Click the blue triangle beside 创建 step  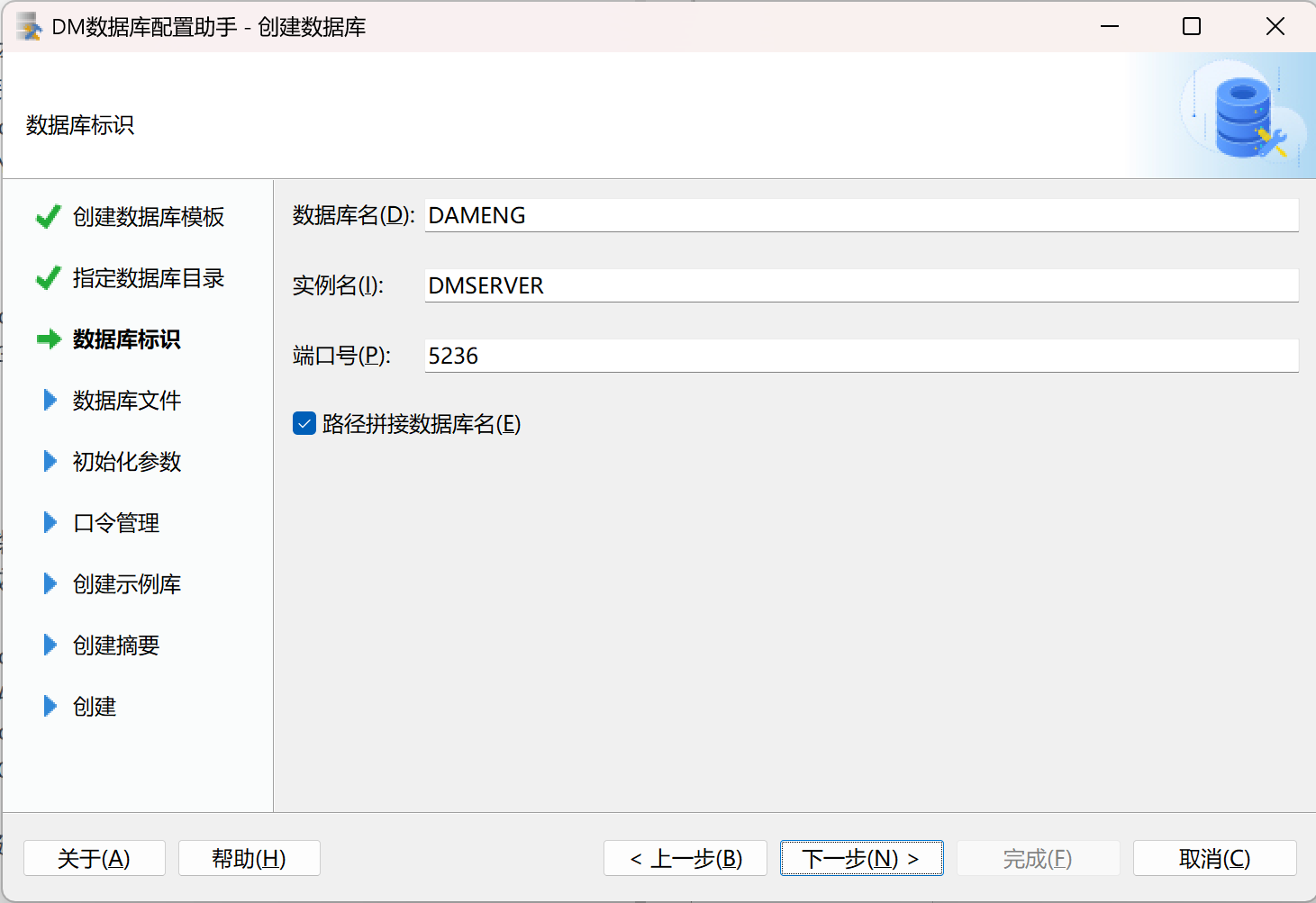(50, 707)
